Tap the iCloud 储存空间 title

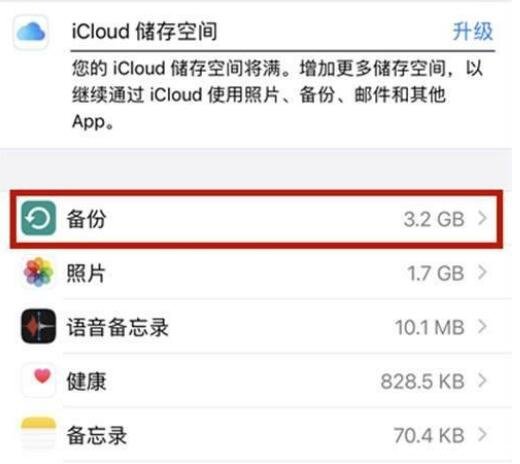click(x=144, y=32)
